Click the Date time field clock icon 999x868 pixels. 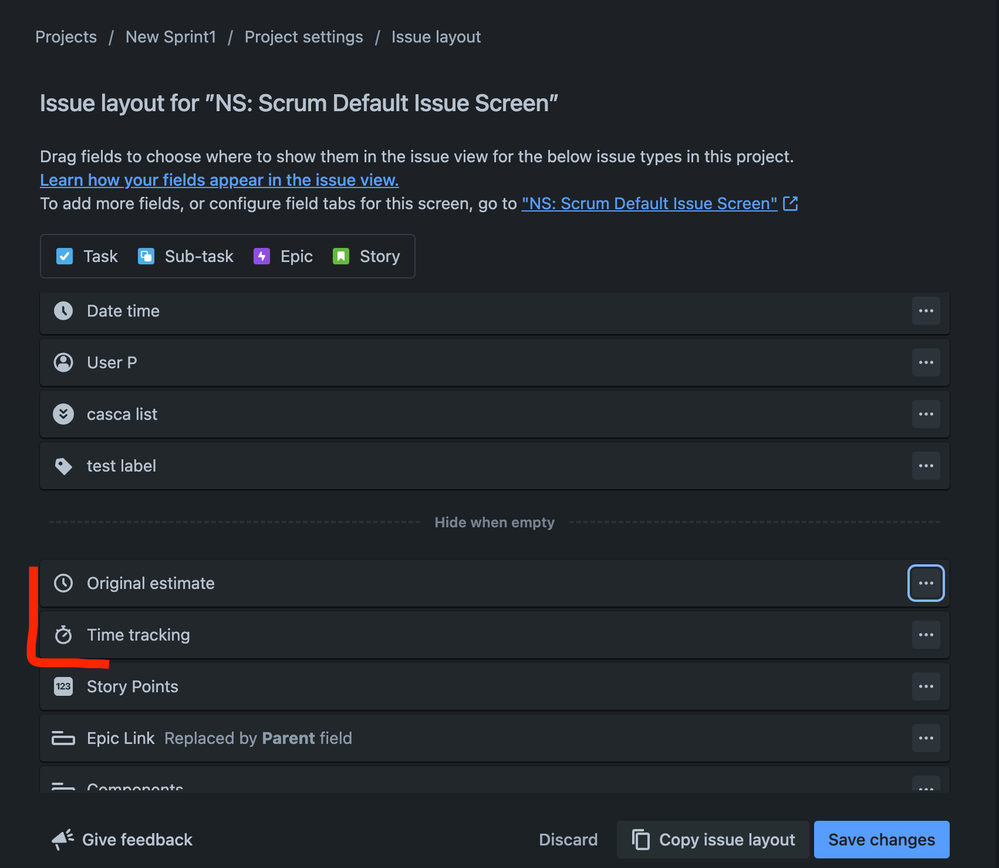coord(63,311)
